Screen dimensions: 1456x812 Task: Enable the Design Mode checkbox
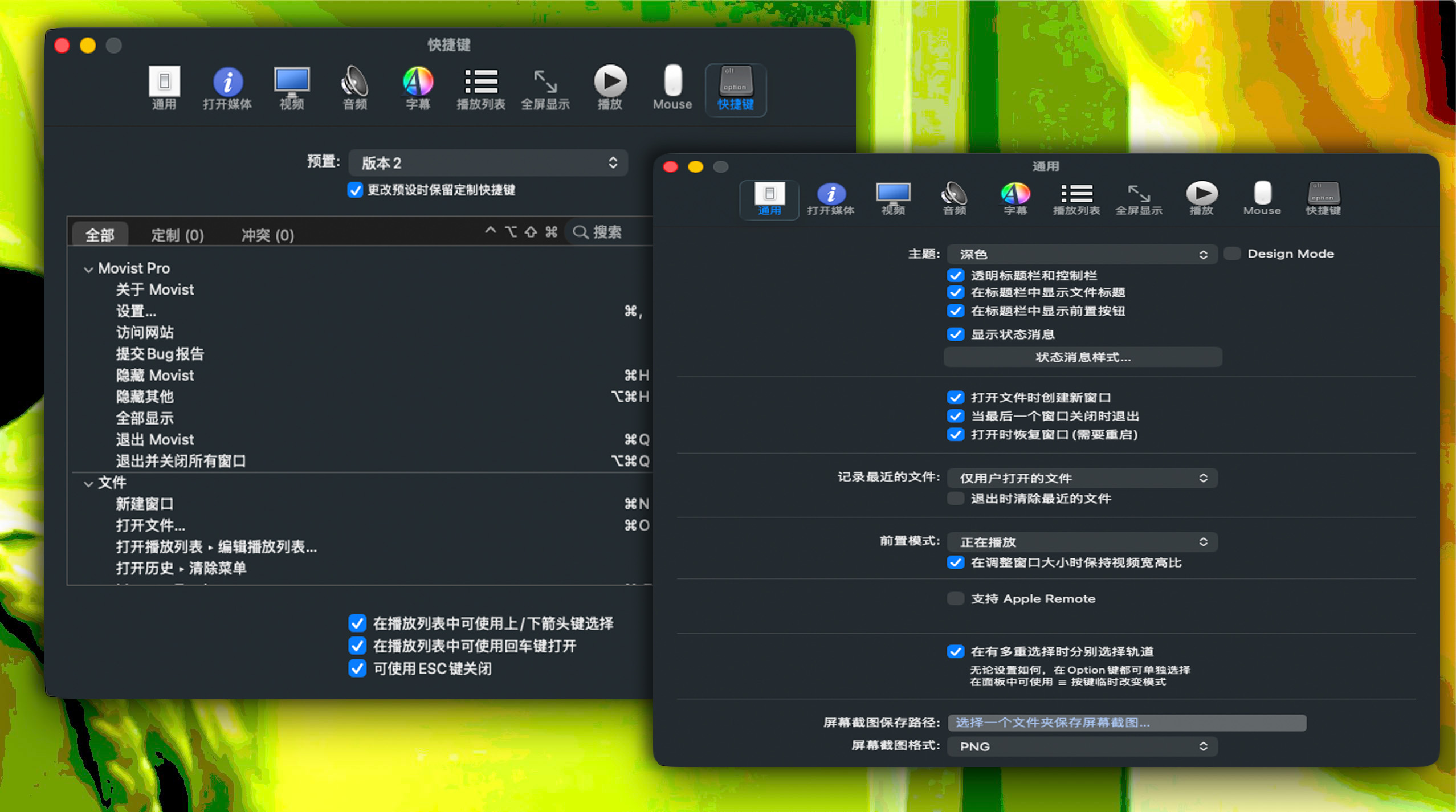click(1233, 254)
